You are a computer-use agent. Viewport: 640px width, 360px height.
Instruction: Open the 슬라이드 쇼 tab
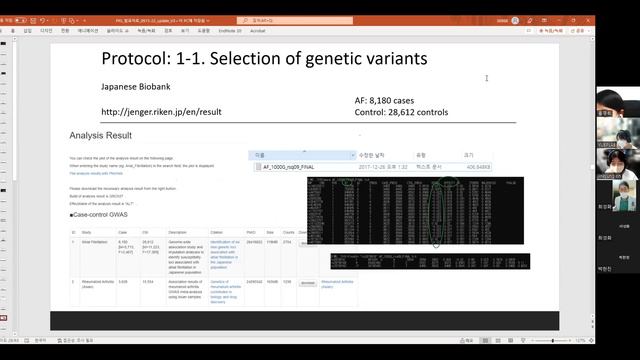click(118, 31)
